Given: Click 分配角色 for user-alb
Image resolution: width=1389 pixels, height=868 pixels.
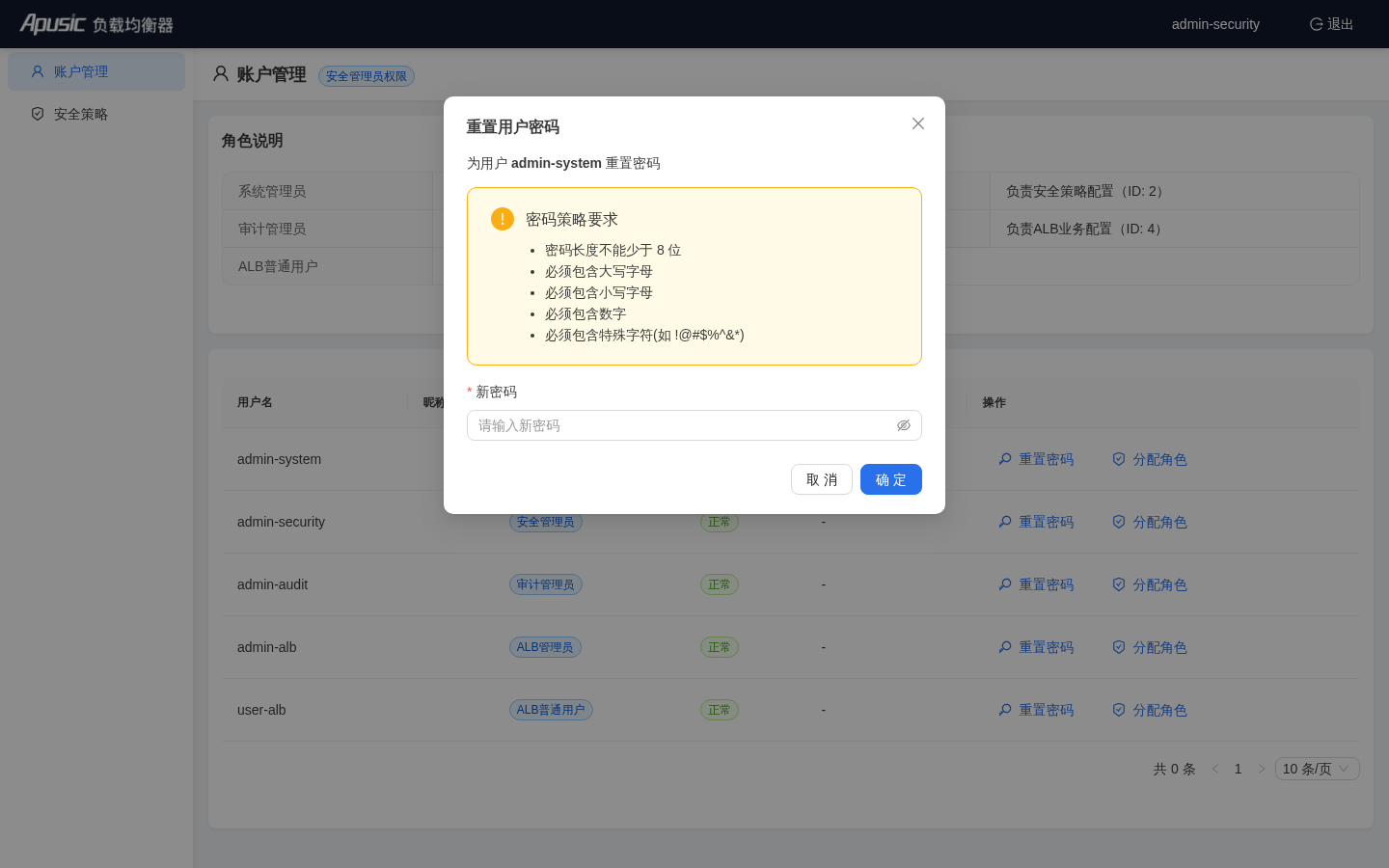Looking at the screenshot, I should coord(1150,710).
